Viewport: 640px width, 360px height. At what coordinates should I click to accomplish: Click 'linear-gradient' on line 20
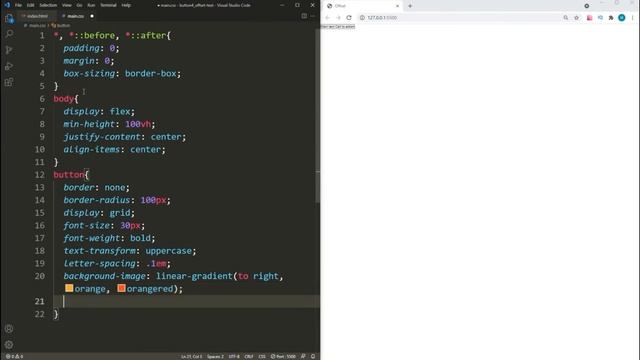[x=194, y=276]
